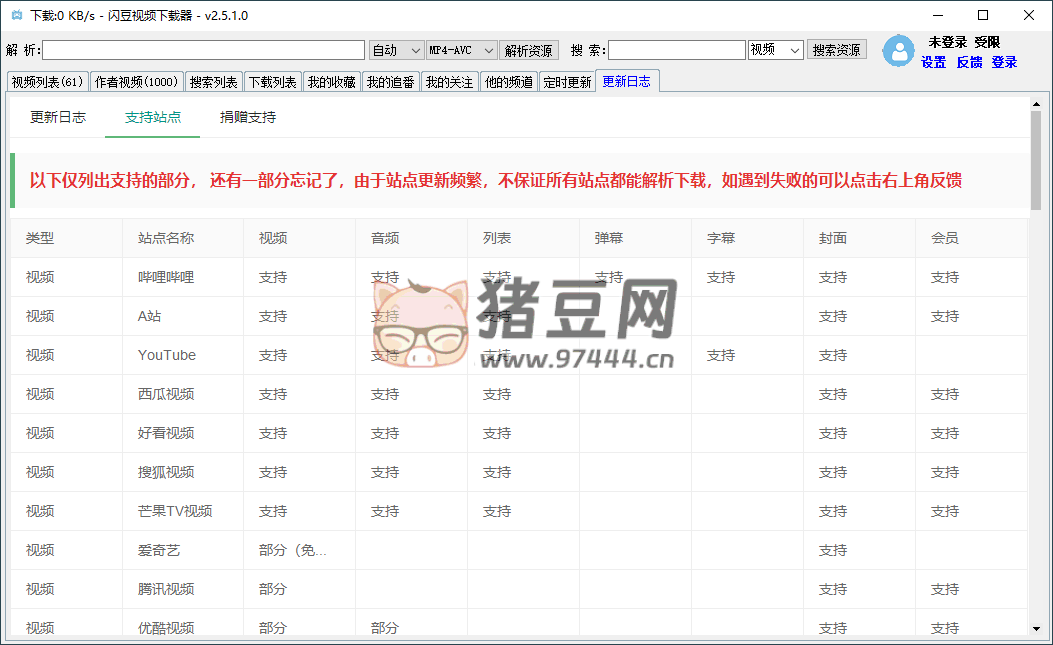Viewport: 1053px width, 645px height.
Task: Click the 视频 column header
Action: pos(300,238)
